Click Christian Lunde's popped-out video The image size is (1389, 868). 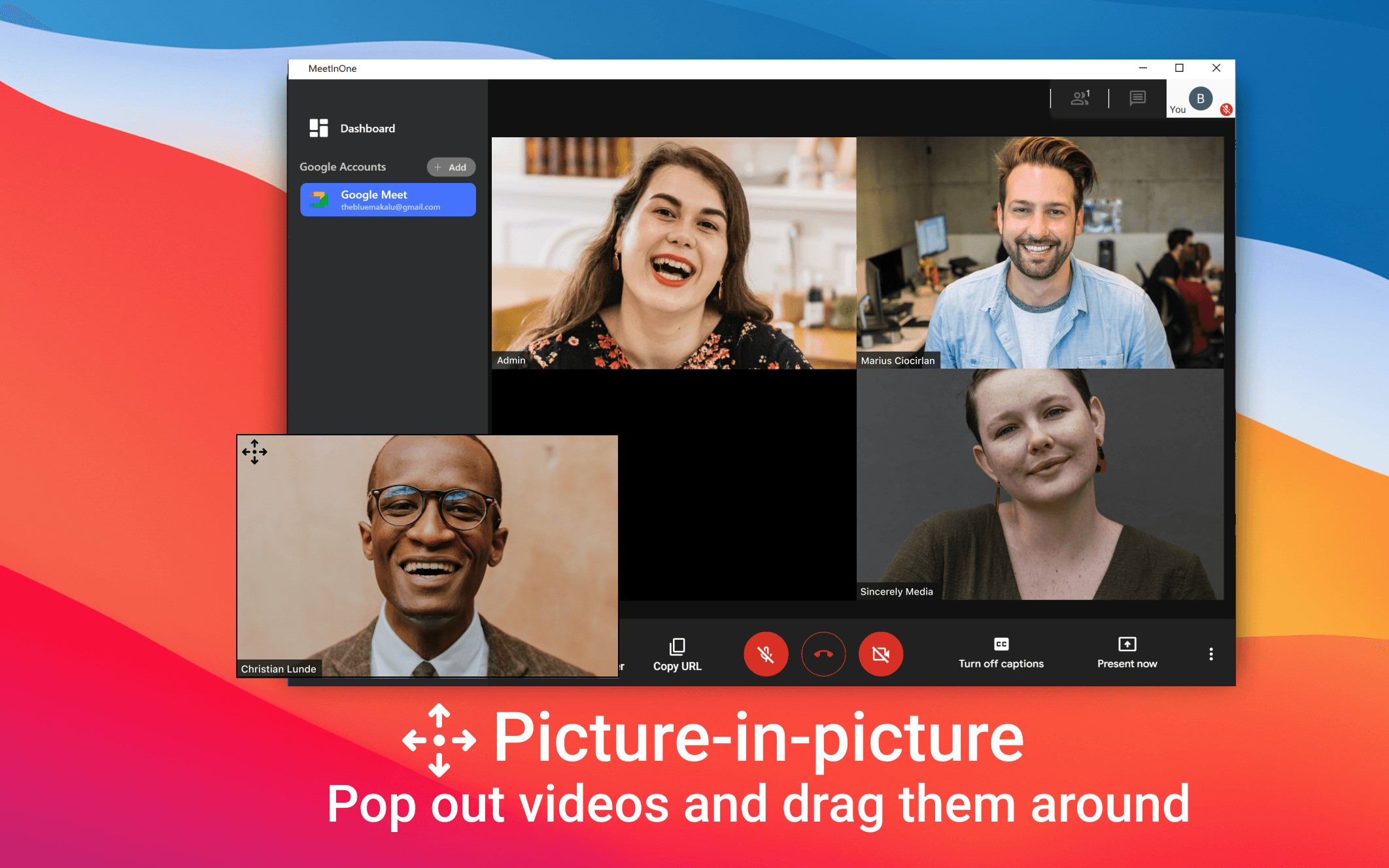click(427, 556)
